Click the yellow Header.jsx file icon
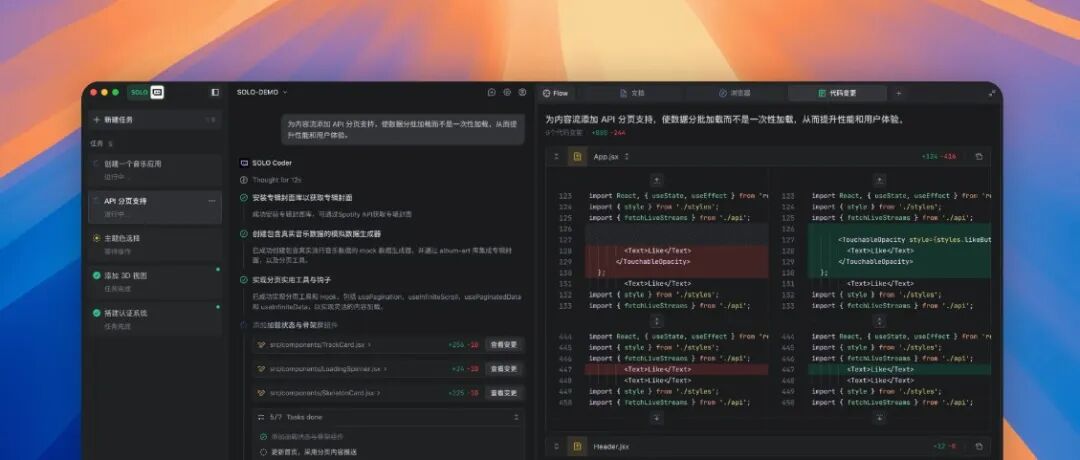This screenshot has height=460, width=1080. click(x=577, y=447)
